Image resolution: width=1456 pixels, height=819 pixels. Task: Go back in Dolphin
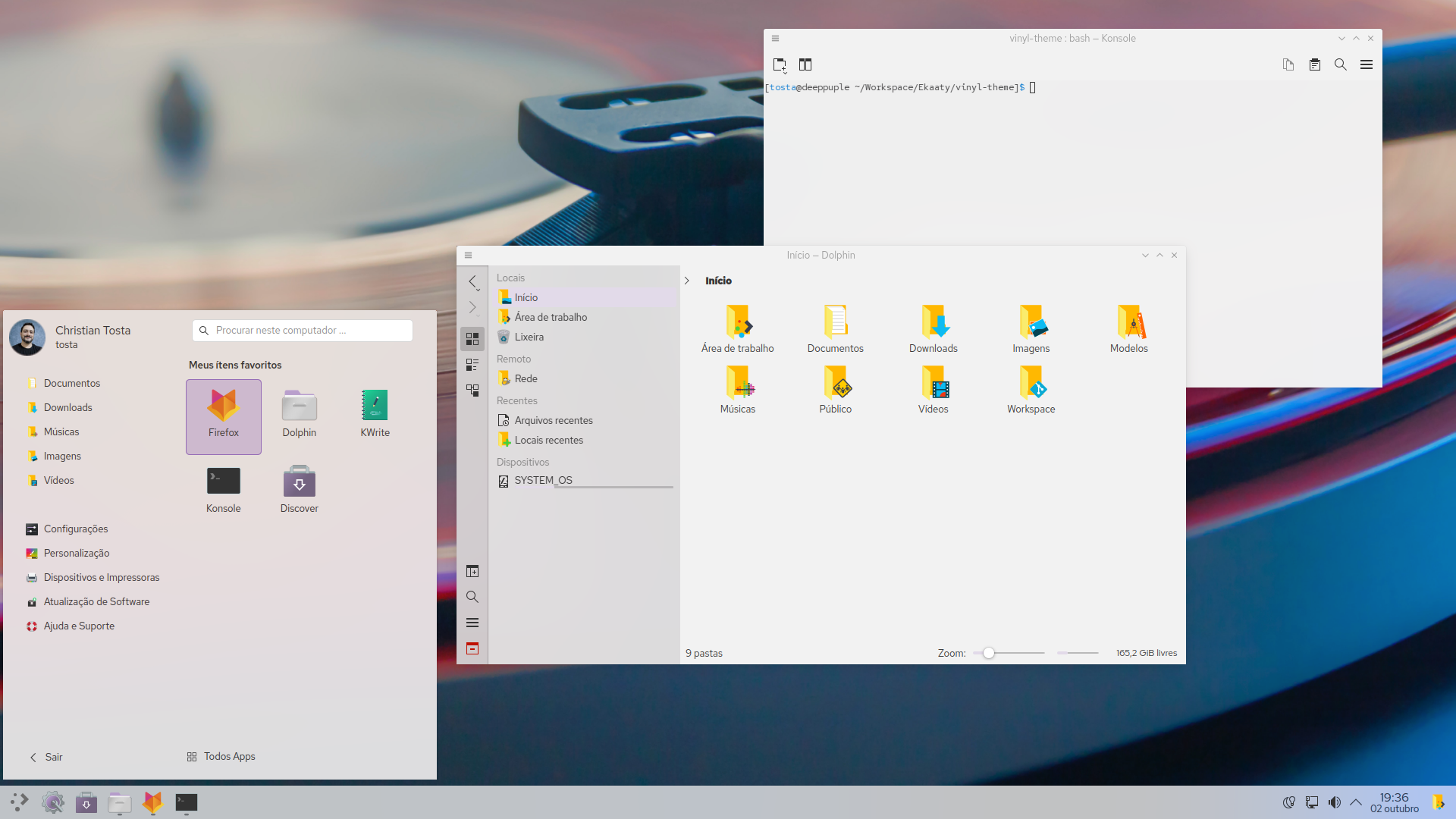(472, 282)
